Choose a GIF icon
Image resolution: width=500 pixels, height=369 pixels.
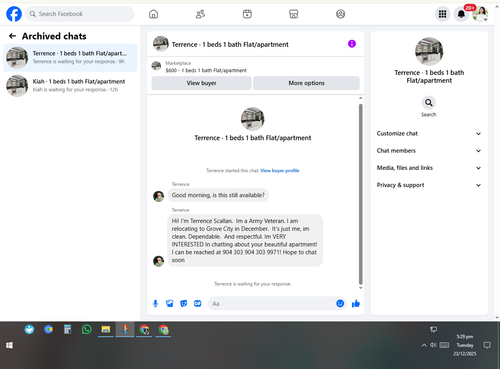198,303
